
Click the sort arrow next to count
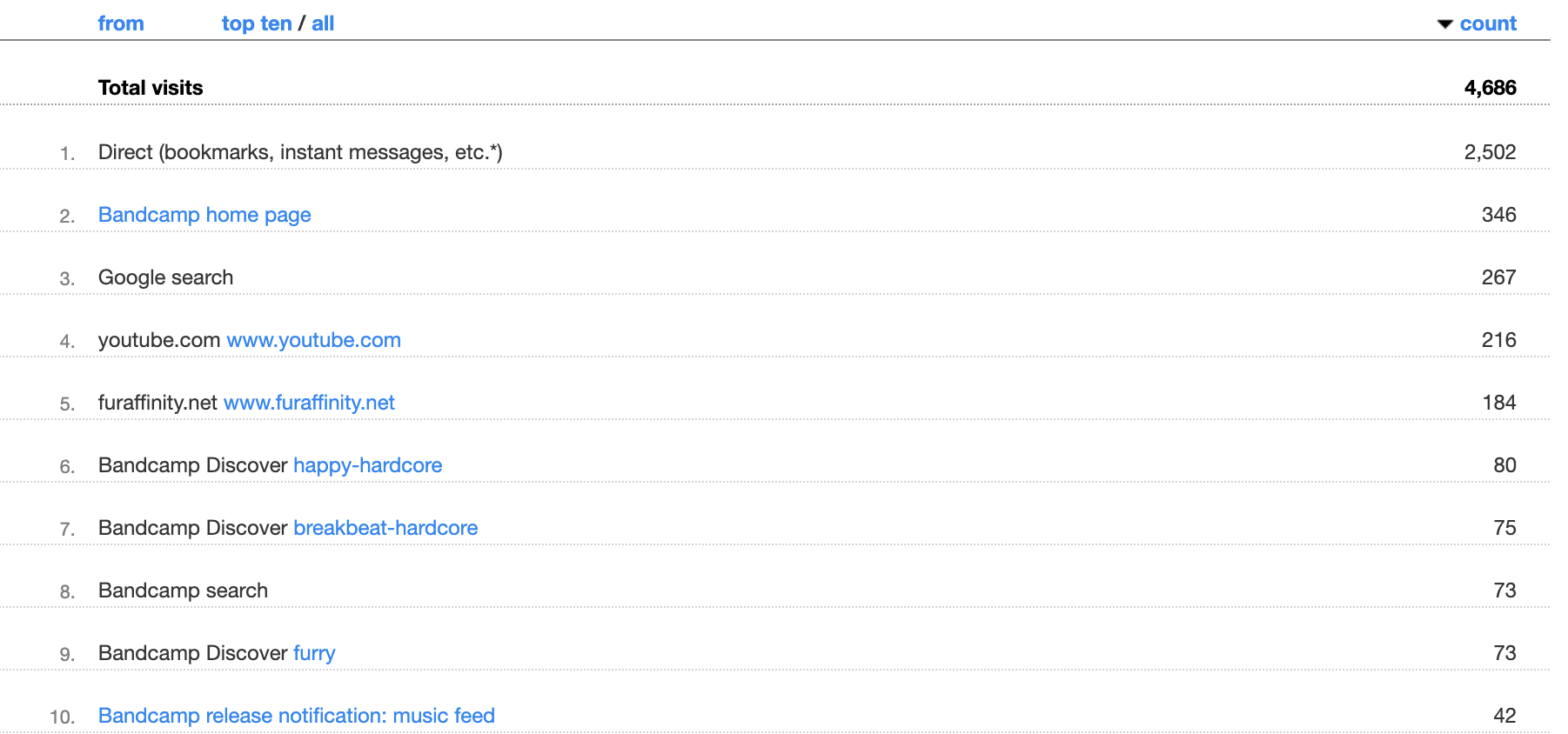click(1445, 24)
